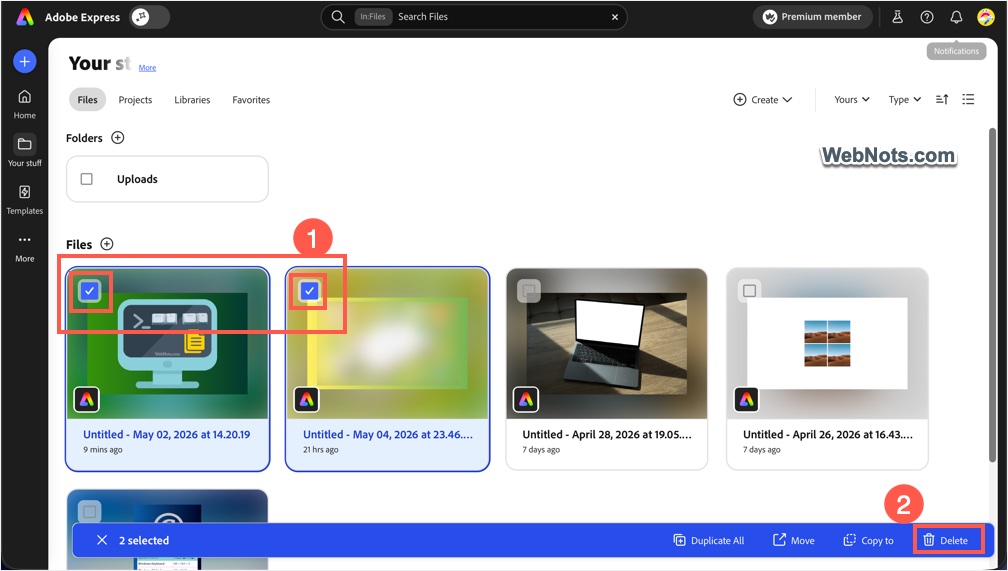Add a new file with Files plus icon
The width and height of the screenshot is (1008, 571).
(107, 244)
